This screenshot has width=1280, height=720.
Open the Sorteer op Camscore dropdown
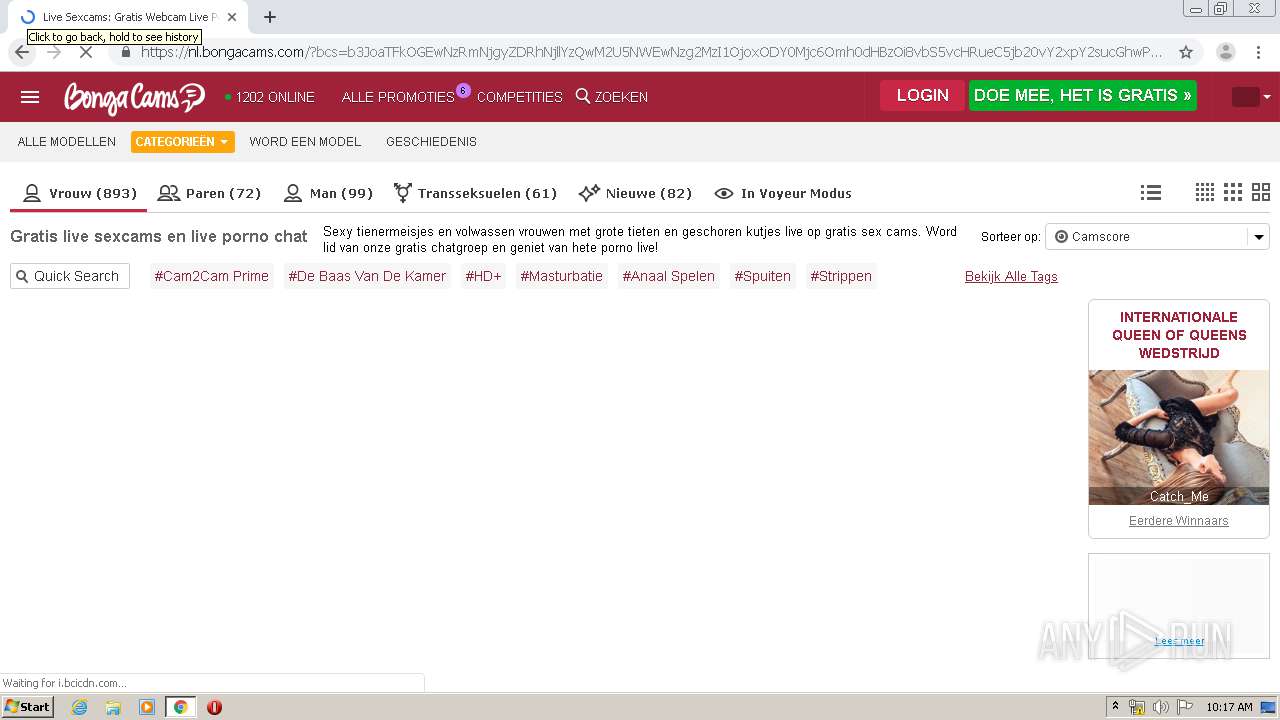tap(1157, 237)
